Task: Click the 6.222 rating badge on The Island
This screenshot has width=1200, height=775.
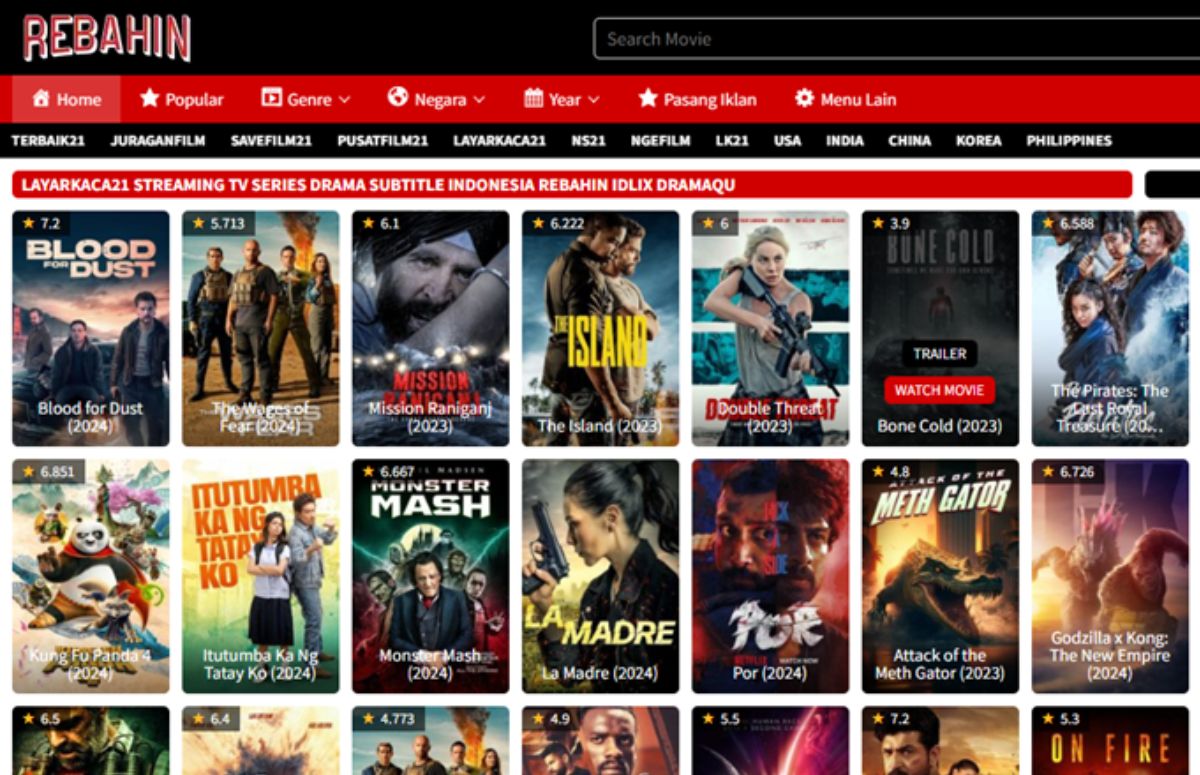Action: click(559, 223)
